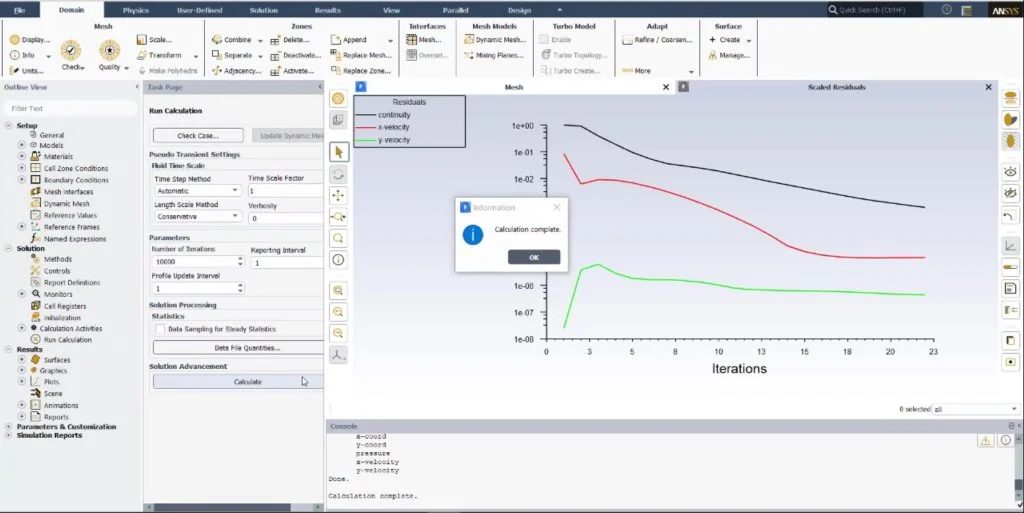
Task: Expand the Boundary Conditions node
Action: 22,179
